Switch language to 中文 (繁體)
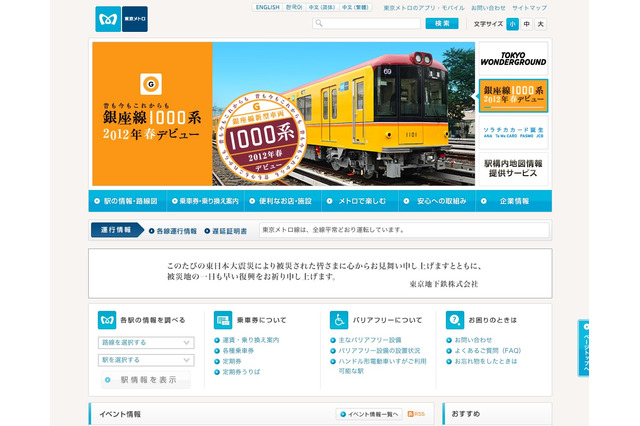The image size is (640, 426). click(355, 7)
